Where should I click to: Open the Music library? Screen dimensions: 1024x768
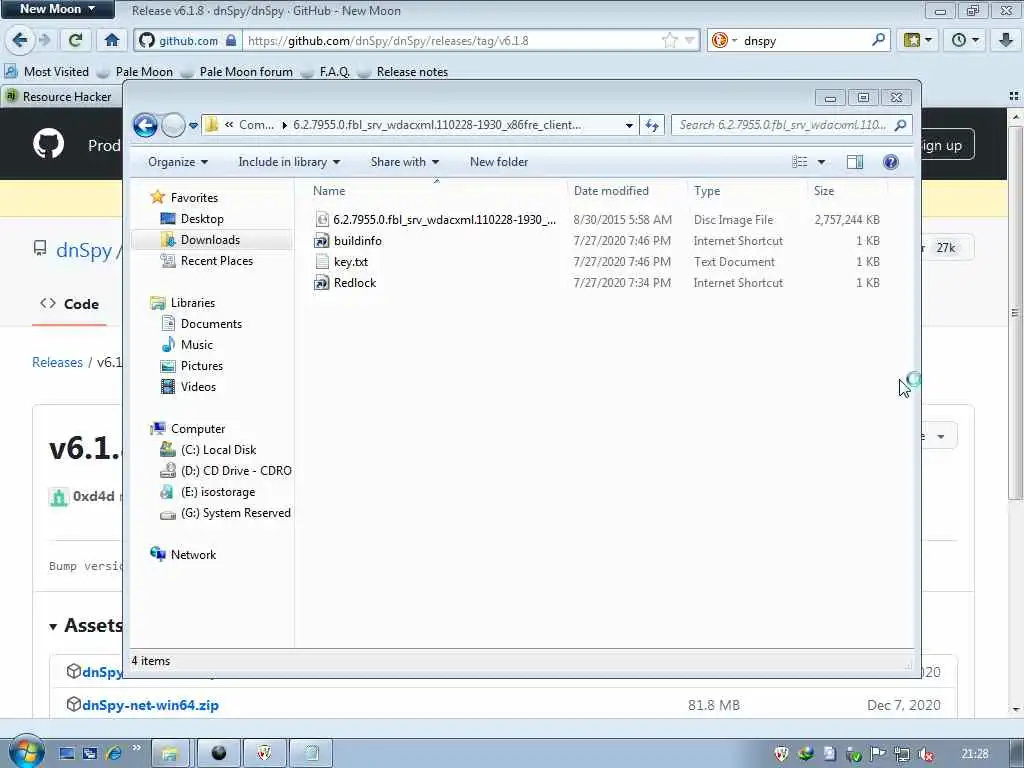[x=197, y=345]
